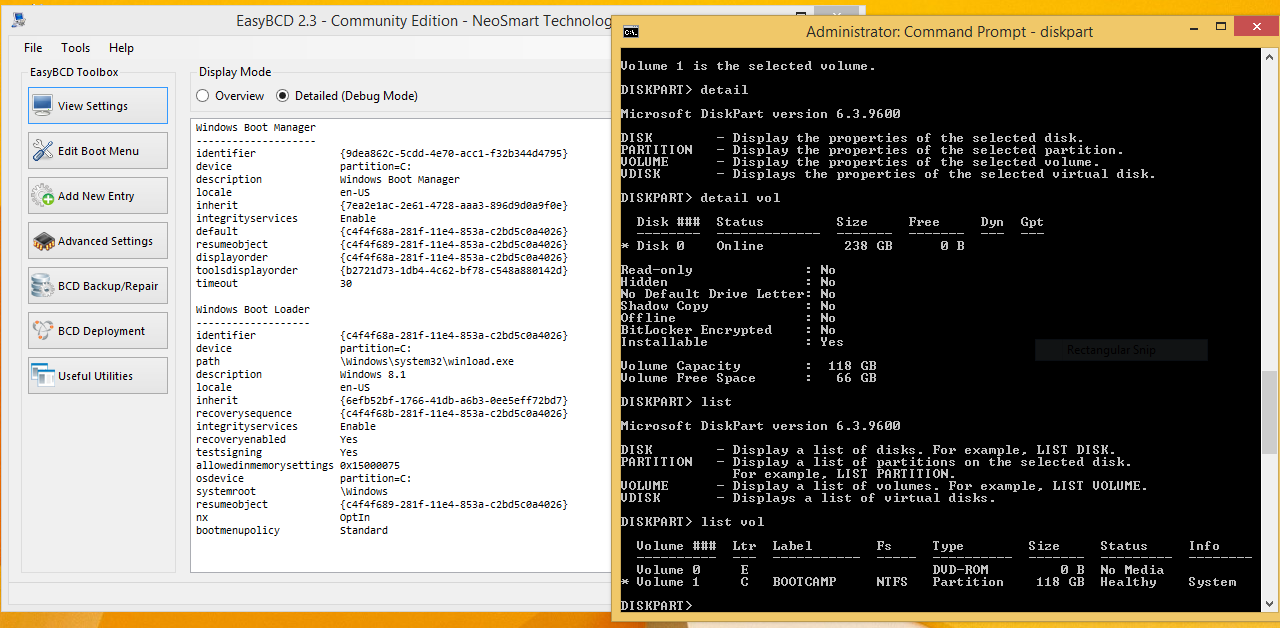Click 'Volume Free Space' line in Command Prompt
1280x628 pixels.
pos(748,378)
